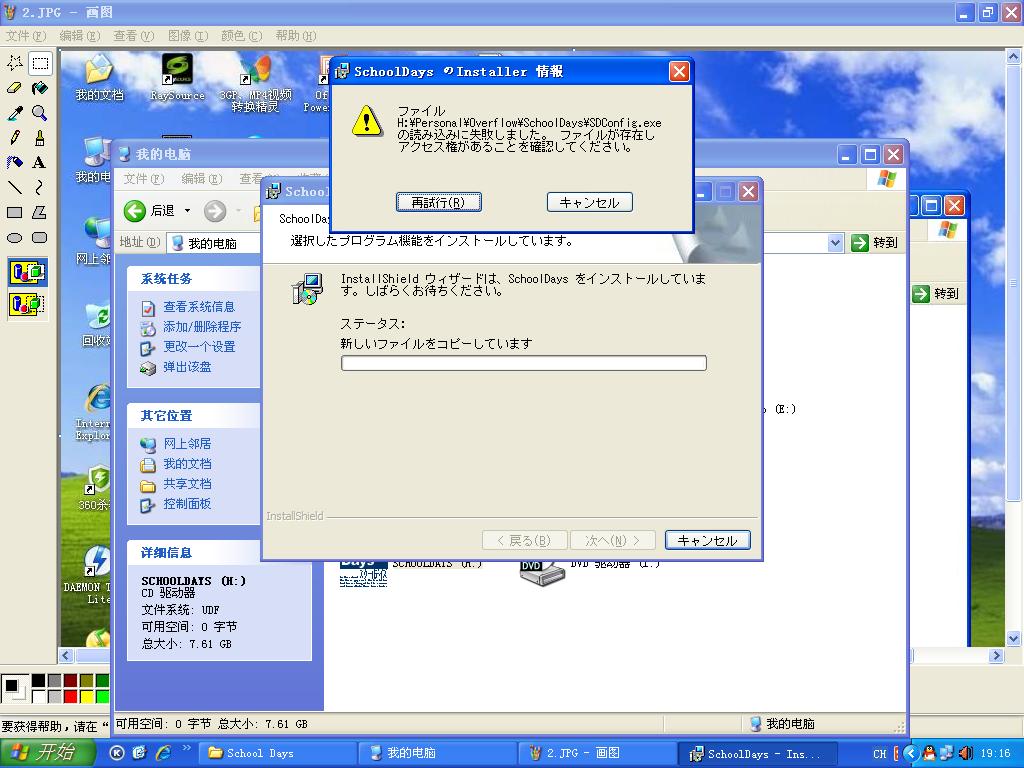Select the Brush tool in Paint toolbox
Screen dimensions: 1024x768
coord(40,138)
